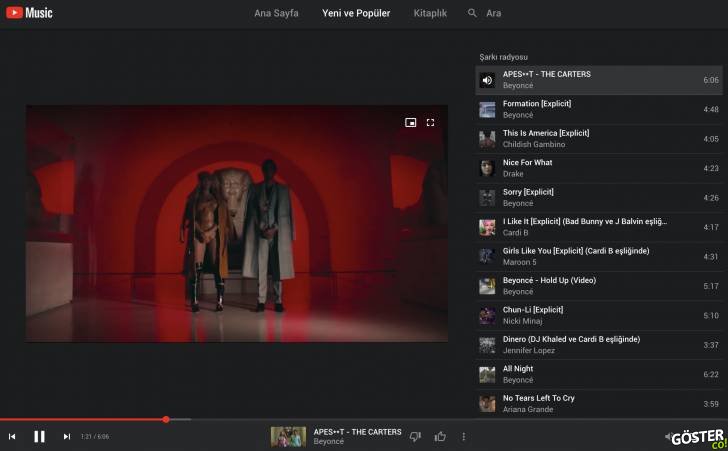Play All Night by Beyoncé
Viewport: 728px width, 451px height.
[x=598, y=374]
